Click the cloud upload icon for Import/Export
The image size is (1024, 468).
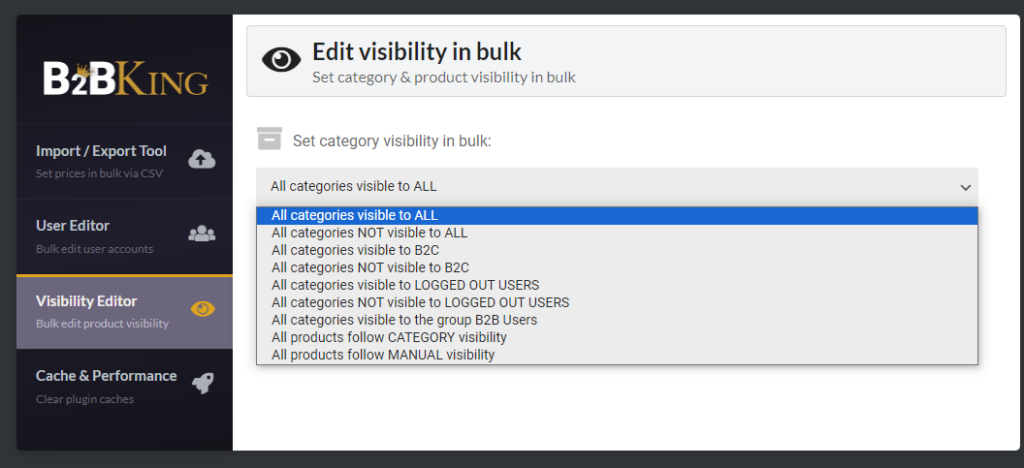pos(202,158)
